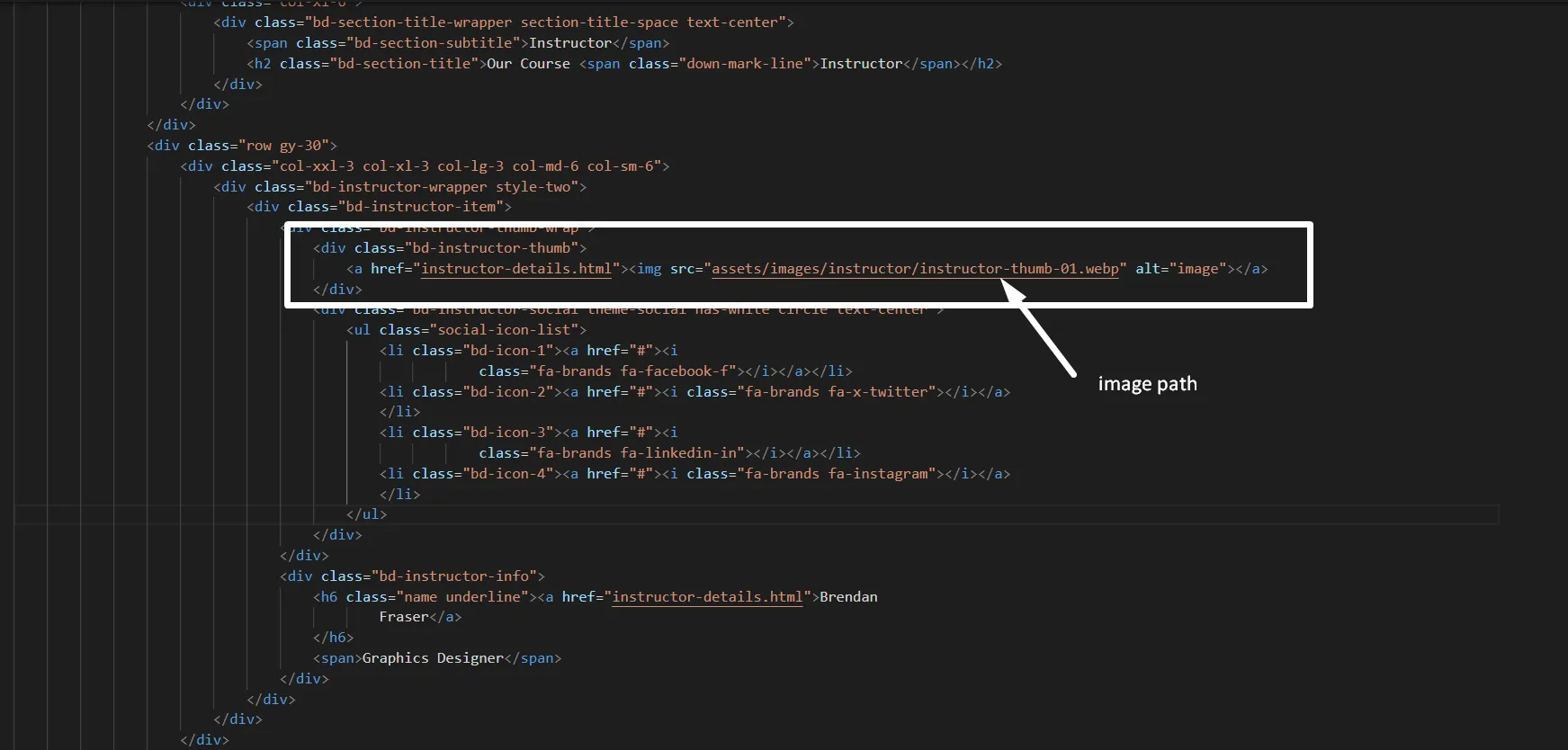
Task: Click the instructor-thumb-01.webp image src path
Action: pos(914,269)
